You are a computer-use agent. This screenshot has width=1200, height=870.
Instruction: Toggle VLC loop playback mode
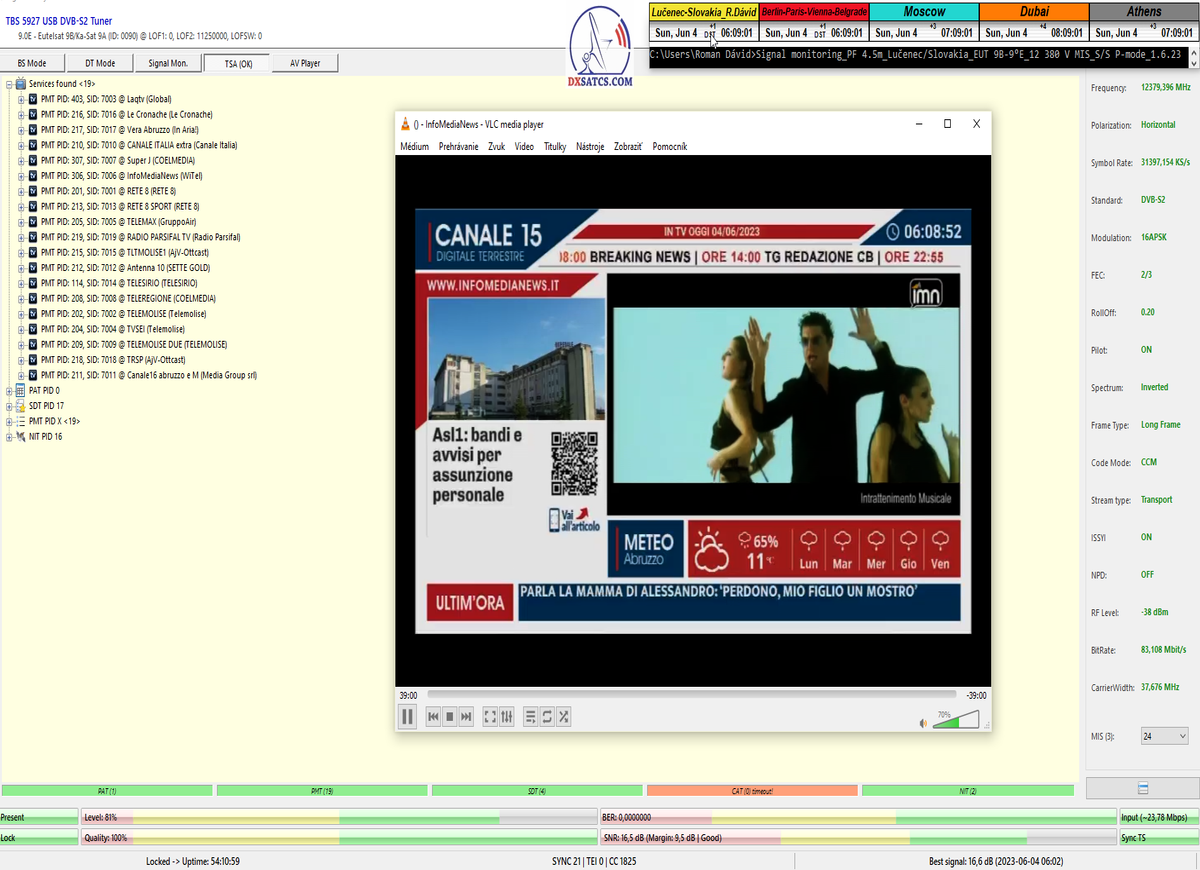(547, 716)
